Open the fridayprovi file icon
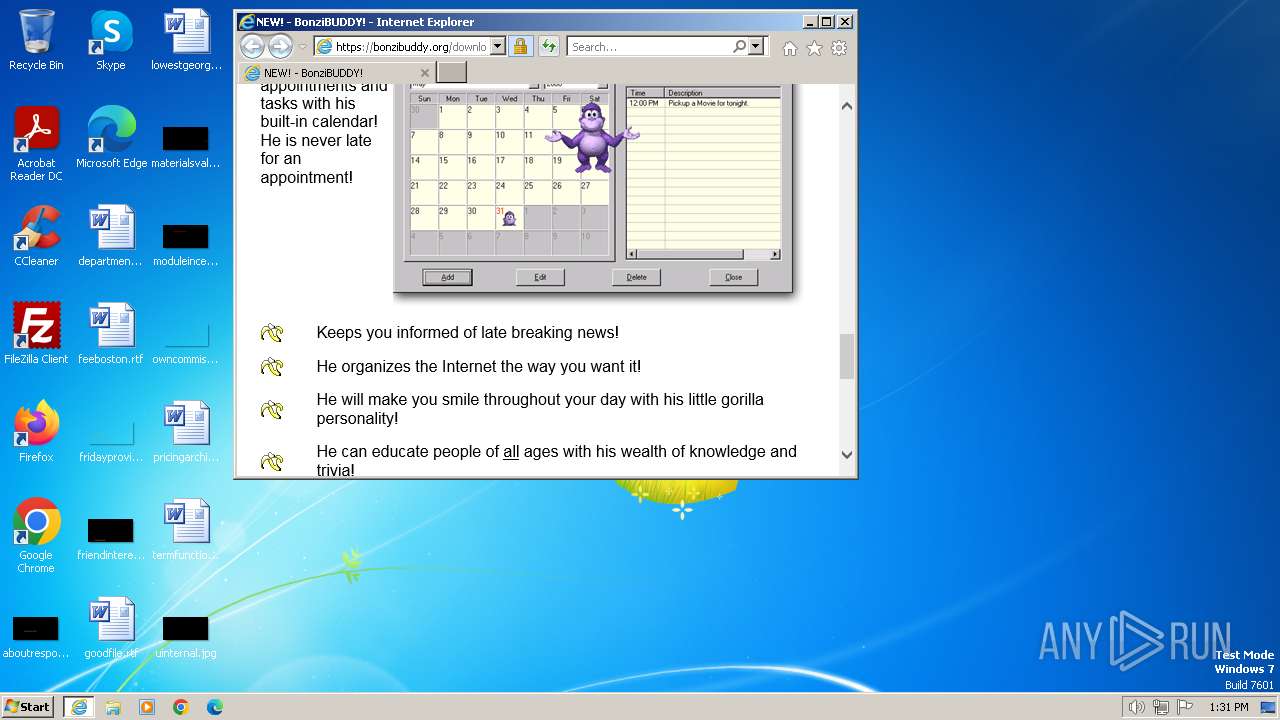The image size is (1280, 720). point(110,439)
